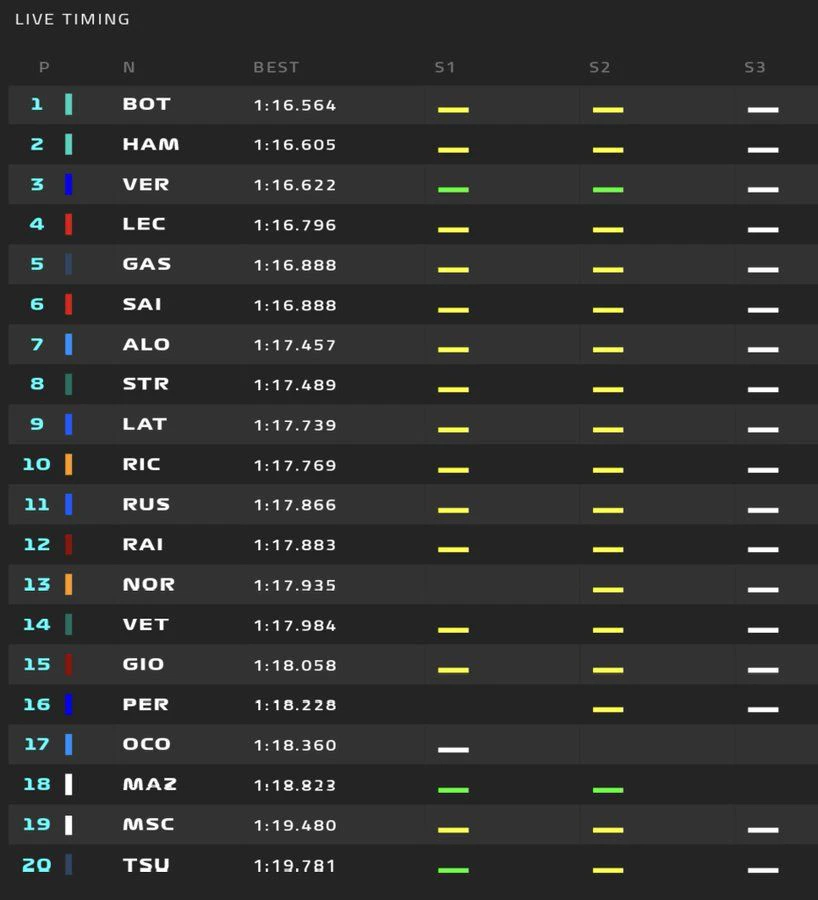Click HAM's yellow S2 sector bar

608,150
